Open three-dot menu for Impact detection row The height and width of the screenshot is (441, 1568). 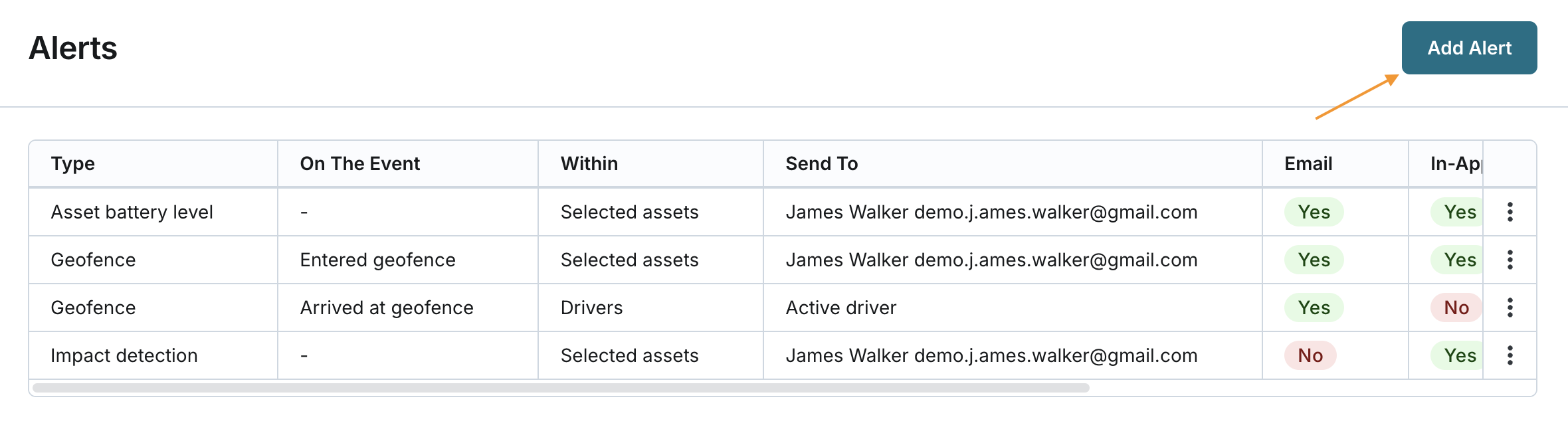click(1510, 355)
